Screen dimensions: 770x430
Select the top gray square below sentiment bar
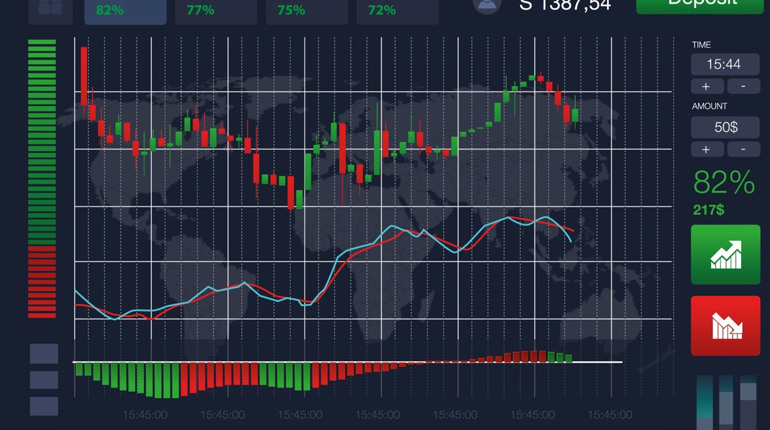point(44,353)
